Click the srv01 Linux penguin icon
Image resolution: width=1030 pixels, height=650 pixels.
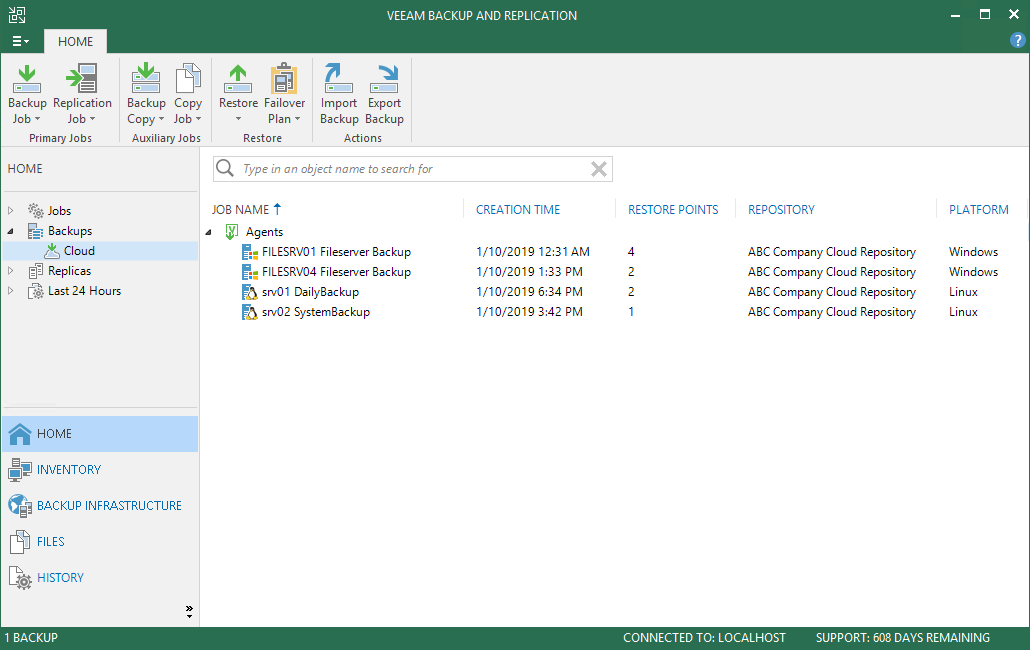(x=250, y=292)
